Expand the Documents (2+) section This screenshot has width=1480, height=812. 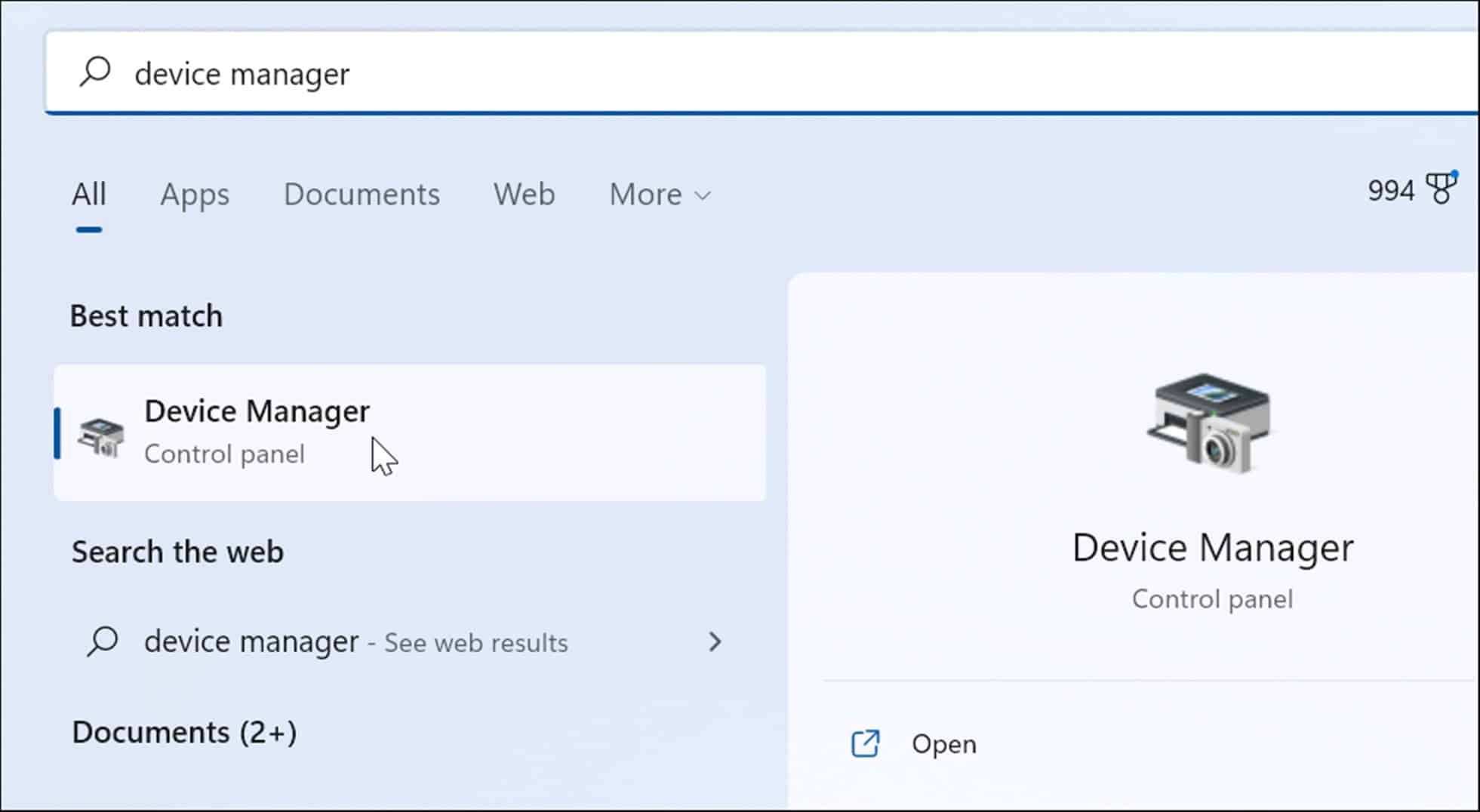[185, 730]
